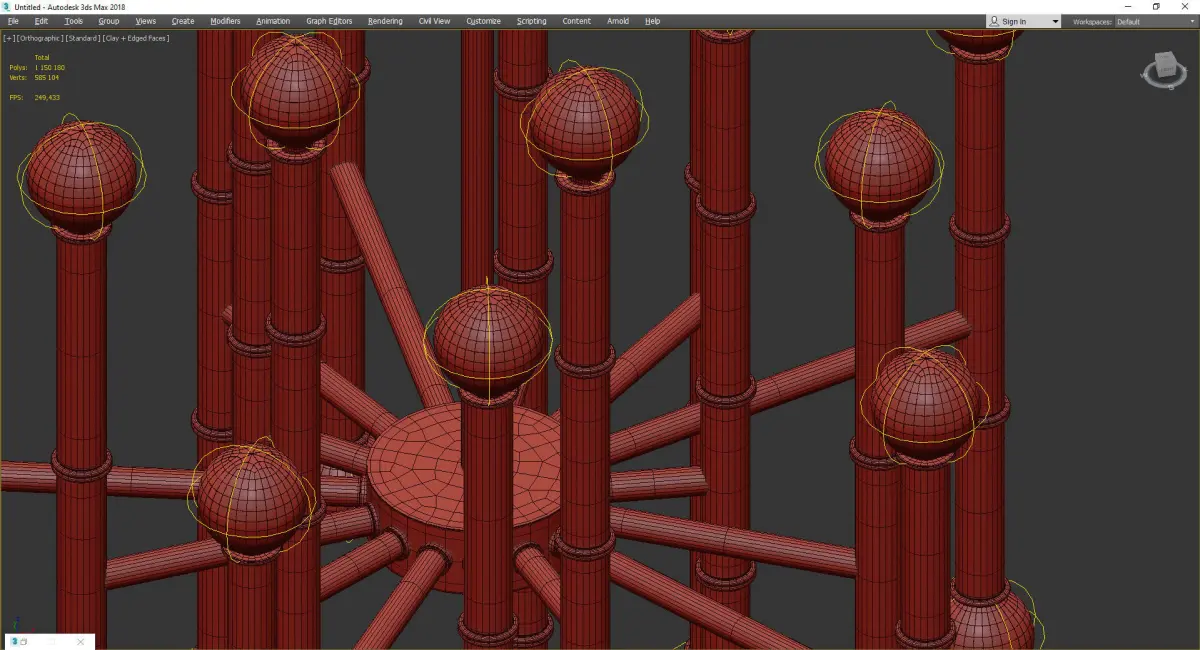This screenshot has width=1200, height=650.
Task: Open the Scripting menu
Action: click(531, 21)
